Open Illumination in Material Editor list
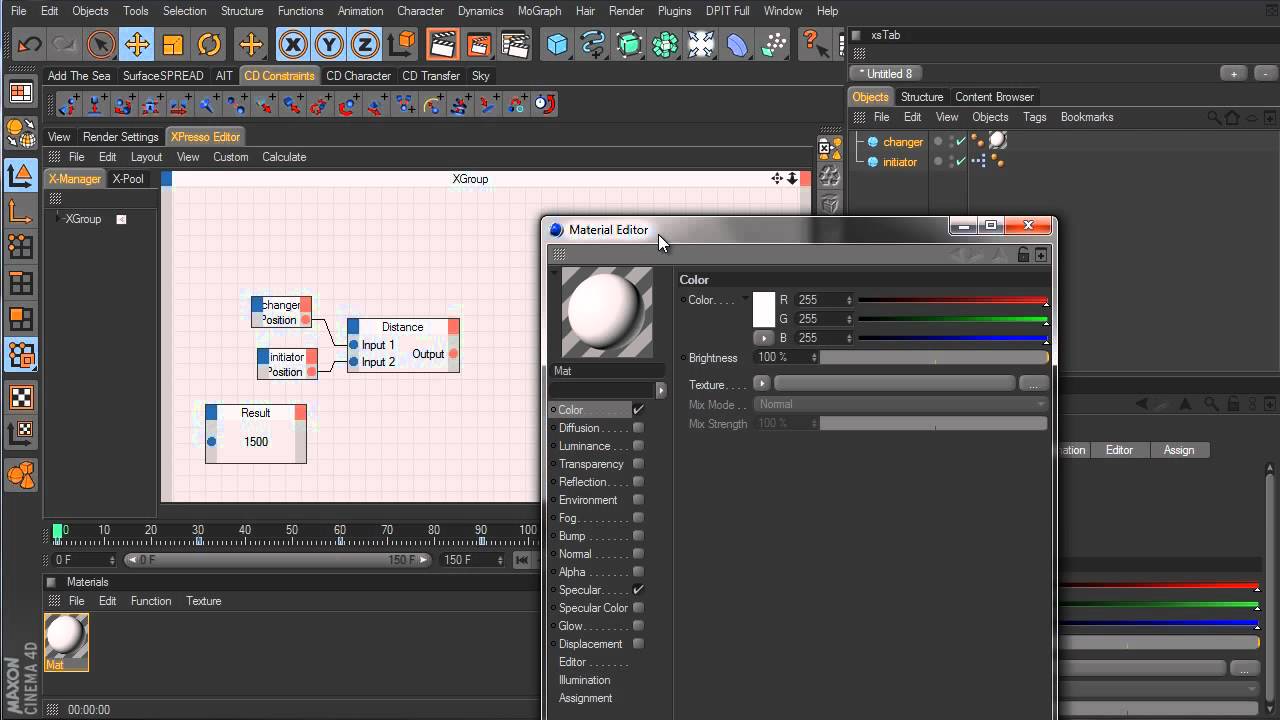 coord(584,680)
